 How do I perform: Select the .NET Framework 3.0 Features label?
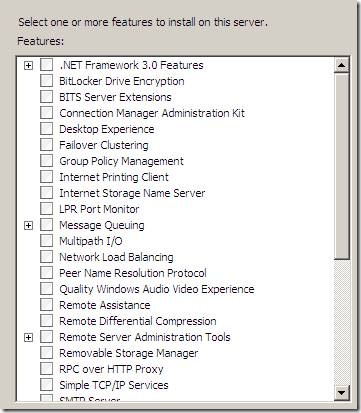point(131,65)
